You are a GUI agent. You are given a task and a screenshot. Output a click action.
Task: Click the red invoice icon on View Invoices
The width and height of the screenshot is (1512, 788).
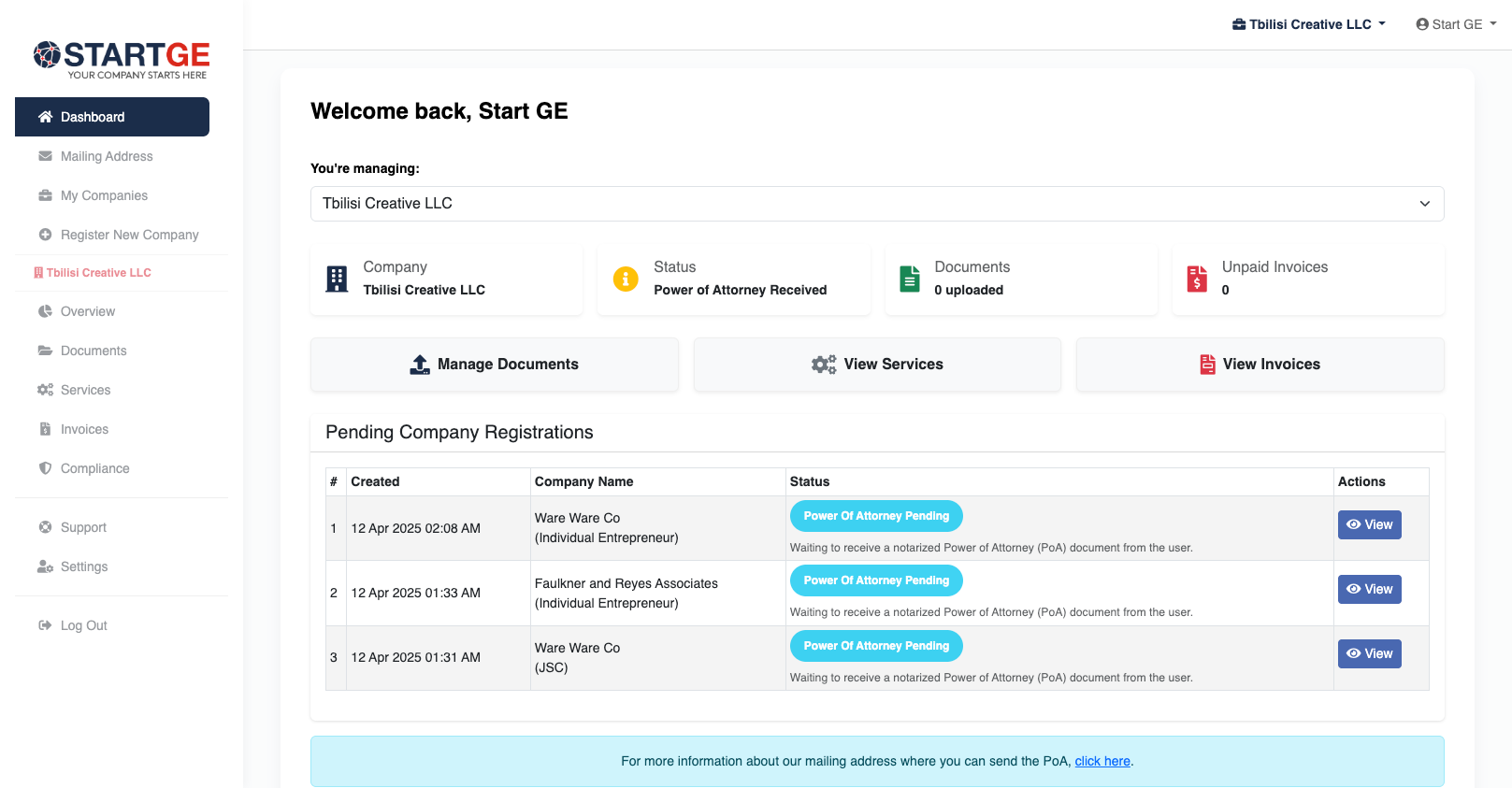click(1208, 365)
